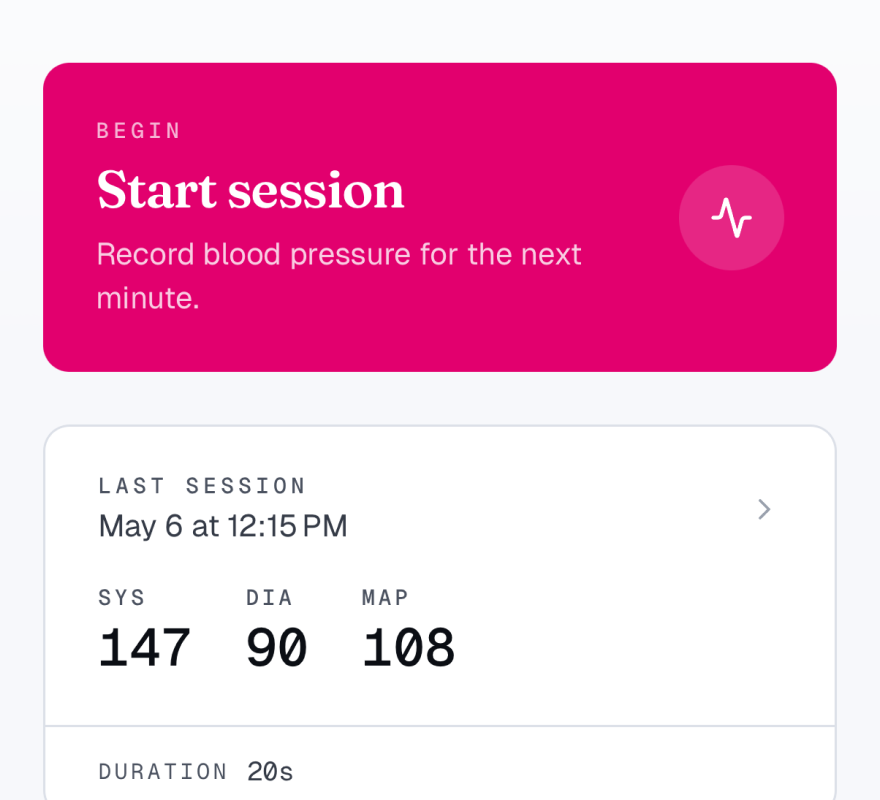Tap the pulse waveform icon
880x800 pixels.
tap(731, 218)
